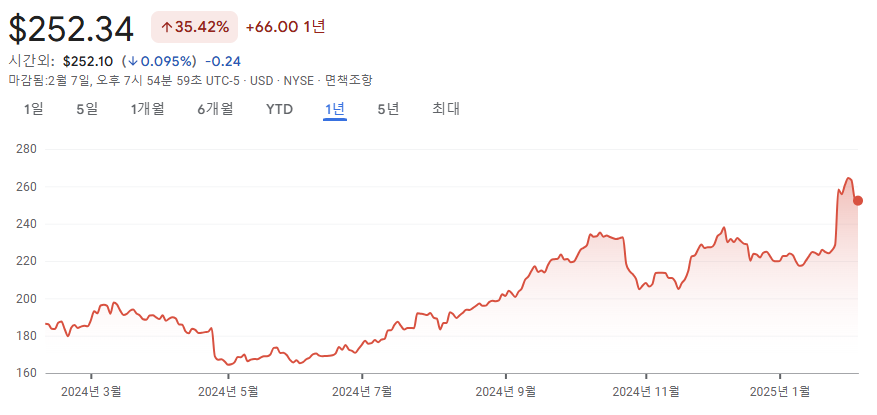This screenshot has width=877, height=415.
Task: Click the NYSE exchange text
Action: click(x=299, y=81)
